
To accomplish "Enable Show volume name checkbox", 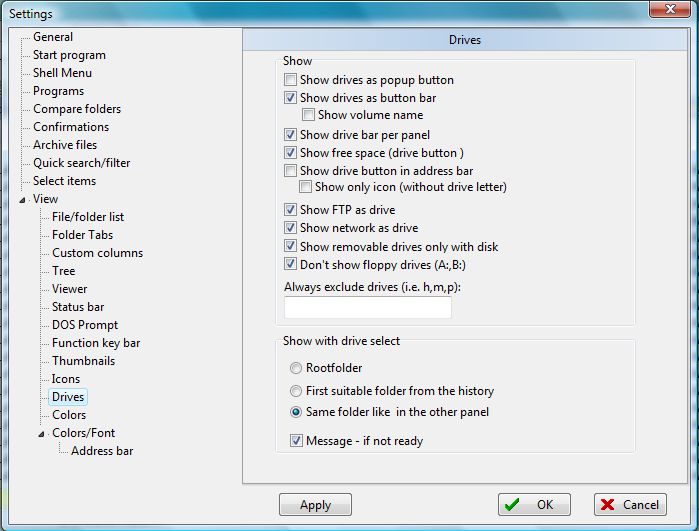I will click(308, 115).
